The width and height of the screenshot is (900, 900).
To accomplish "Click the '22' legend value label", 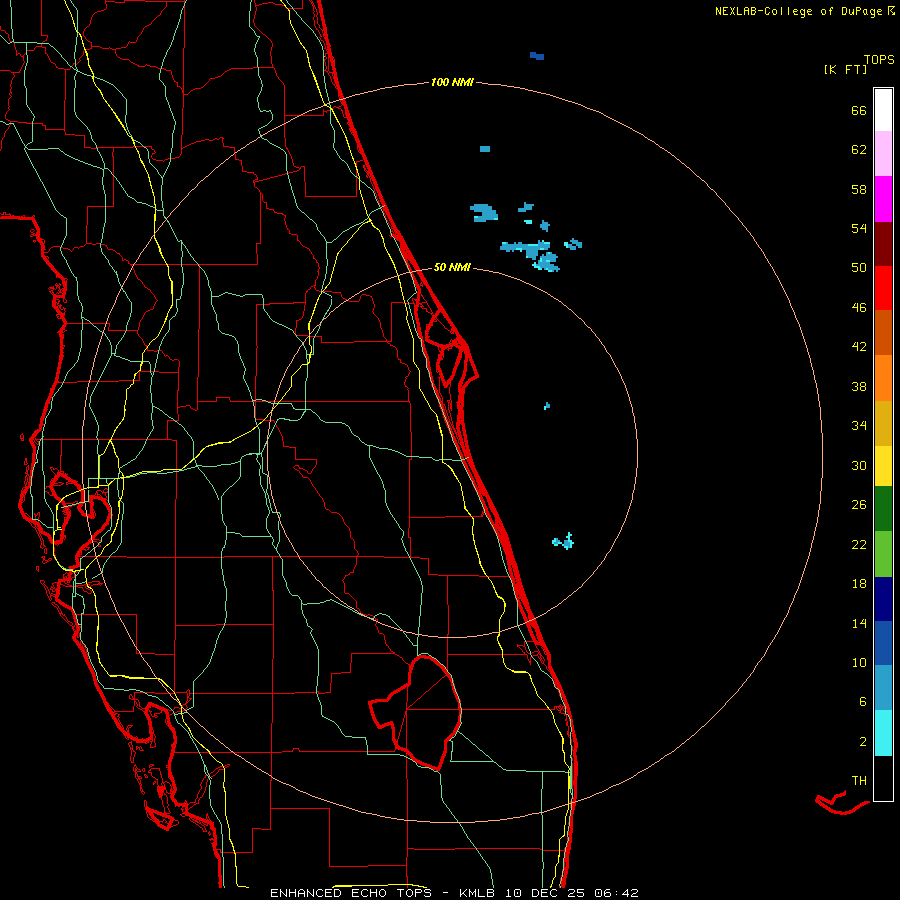I will click(859, 545).
